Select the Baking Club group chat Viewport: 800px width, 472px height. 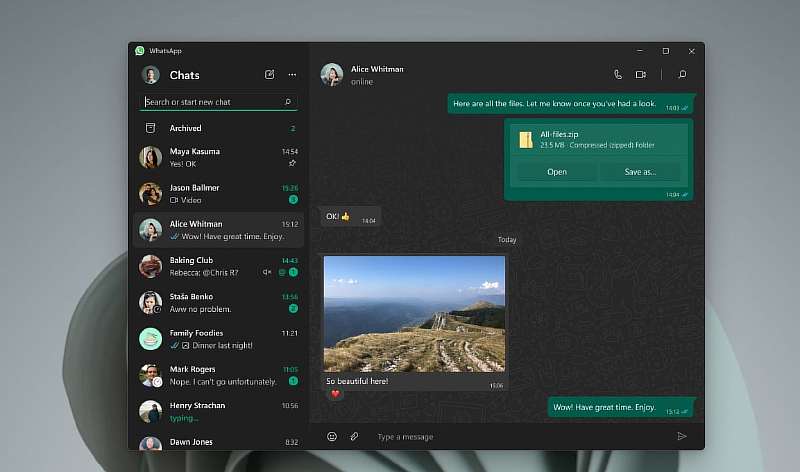(x=219, y=266)
